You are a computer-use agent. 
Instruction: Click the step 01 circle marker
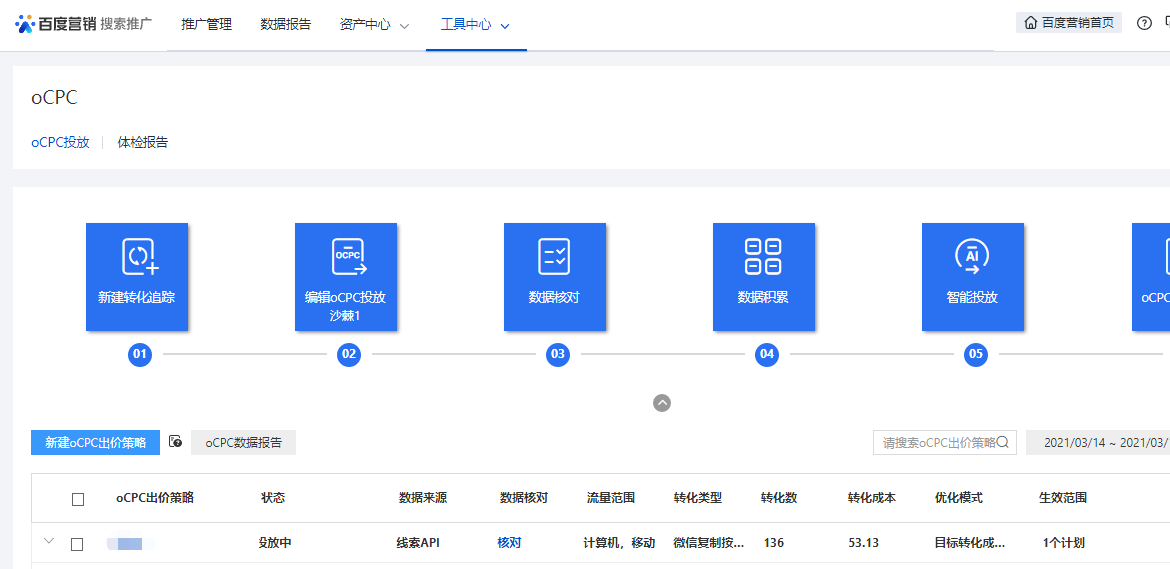coord(140,354)
